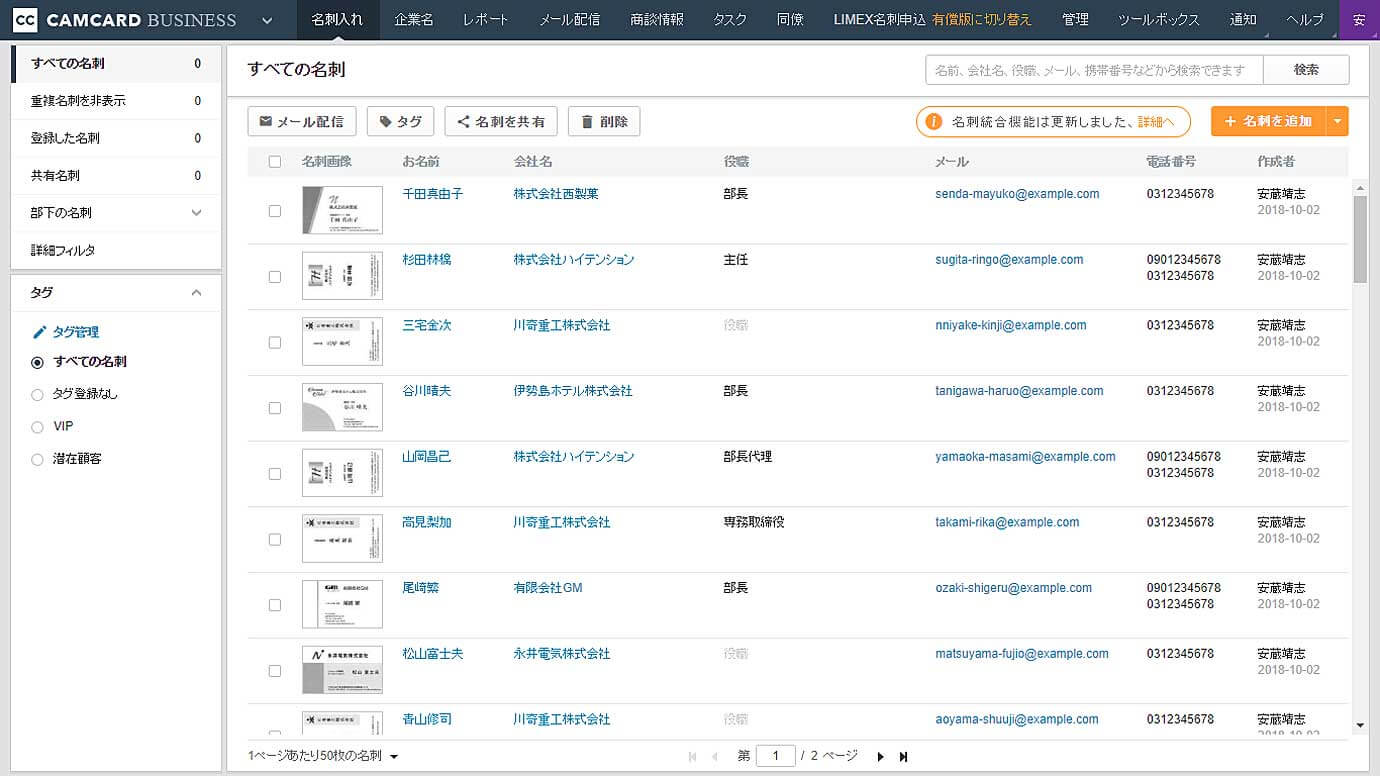Click the pencil icon beside タグ管理
Viewport: 1380px width, 776px height.
point(40,332)
